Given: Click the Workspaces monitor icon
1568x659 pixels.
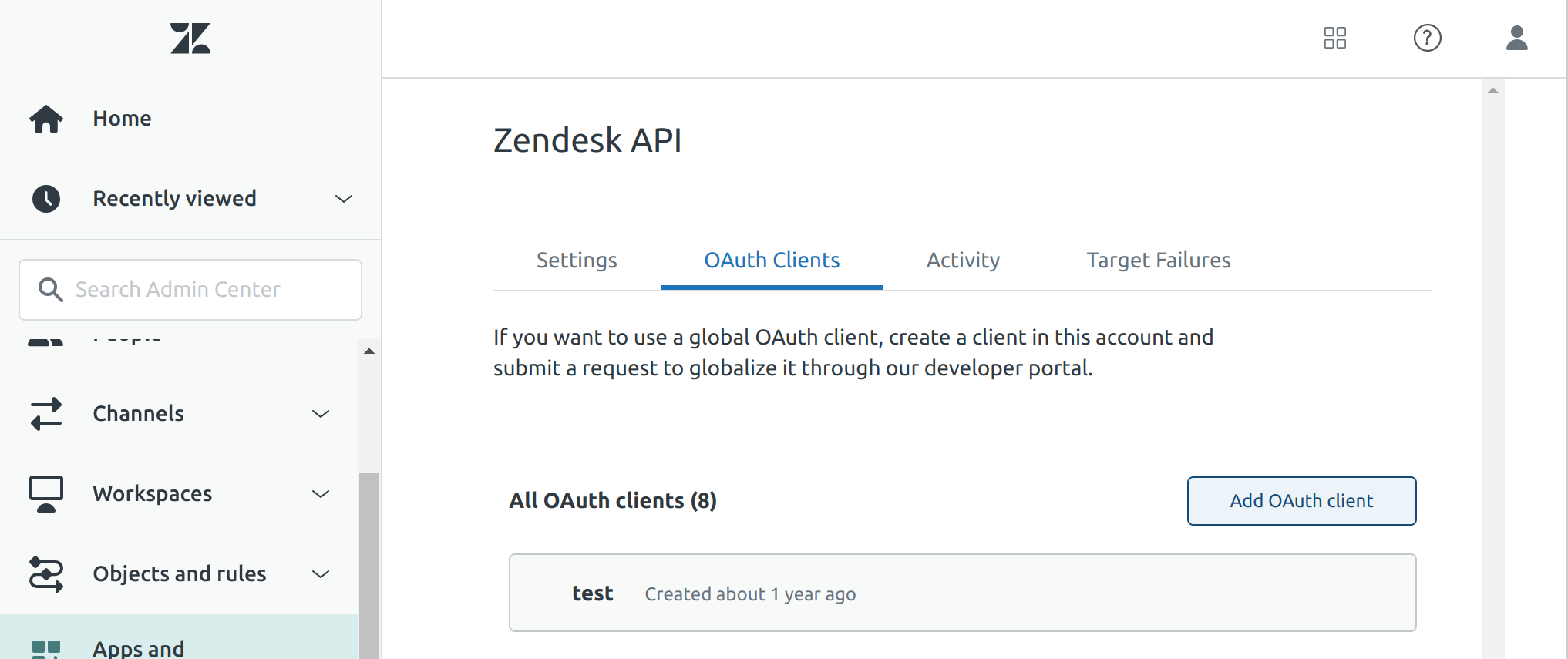Looking at the screenshot, I should pyautogui.click(x=46, y=494).
